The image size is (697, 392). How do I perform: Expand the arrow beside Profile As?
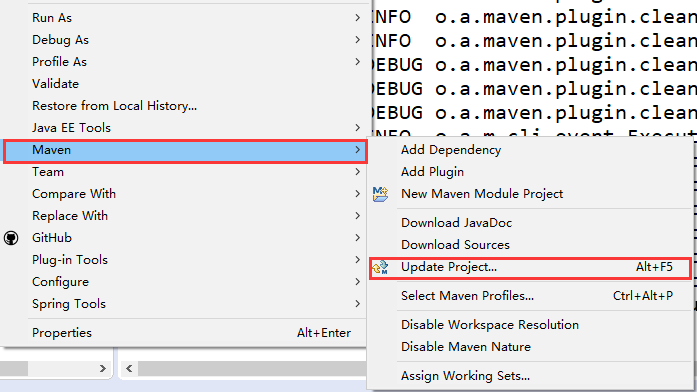[x=357, y=61]
